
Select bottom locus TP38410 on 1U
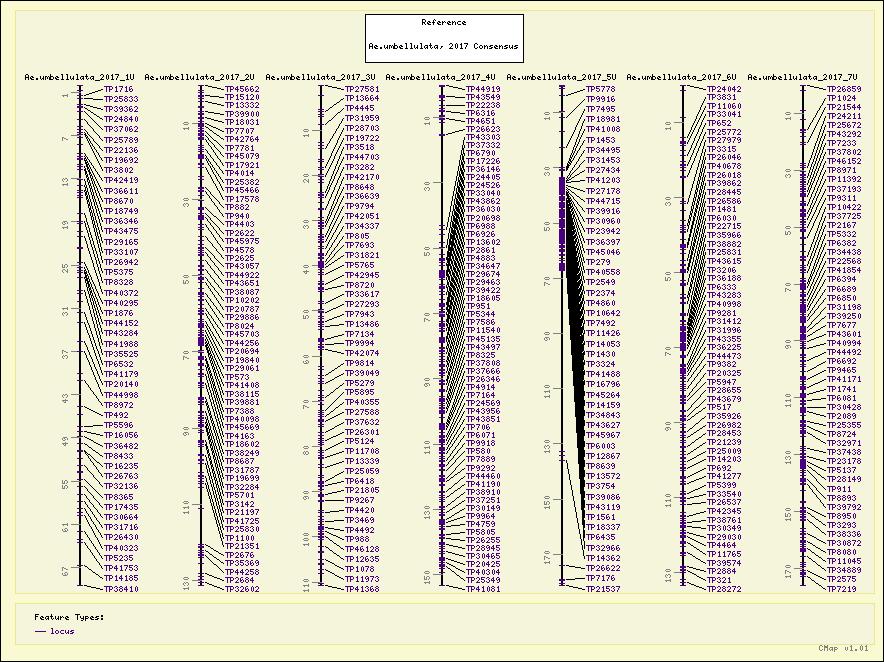(121, 590)
